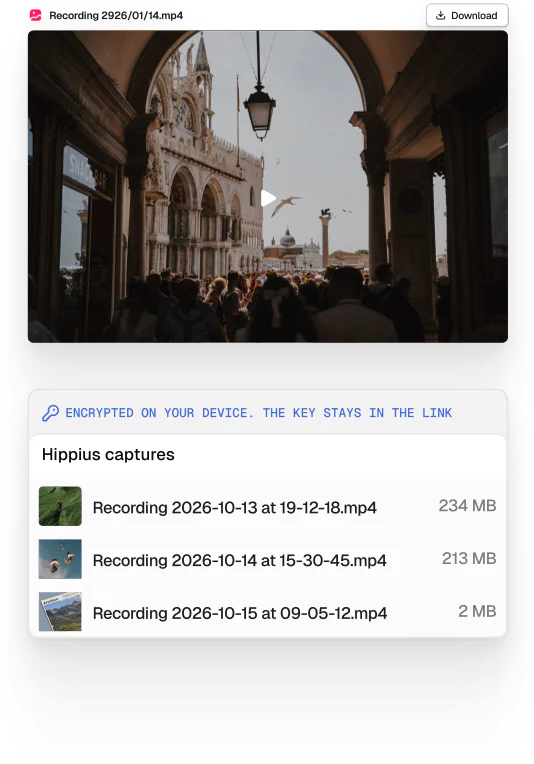Click the 213 MB file size
534x764 pixels.
coord(469,558)
